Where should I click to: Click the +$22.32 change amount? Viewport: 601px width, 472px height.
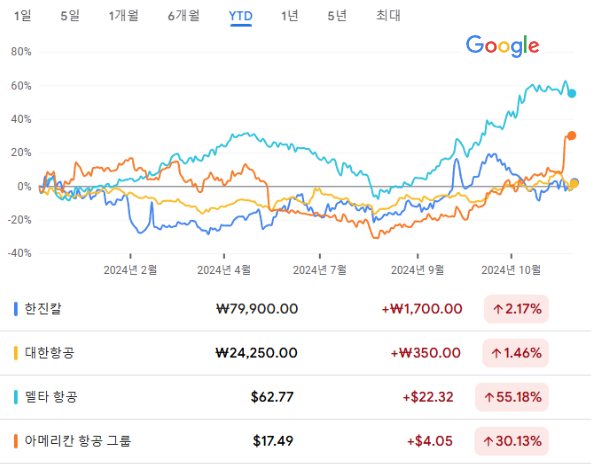(428, 397)
